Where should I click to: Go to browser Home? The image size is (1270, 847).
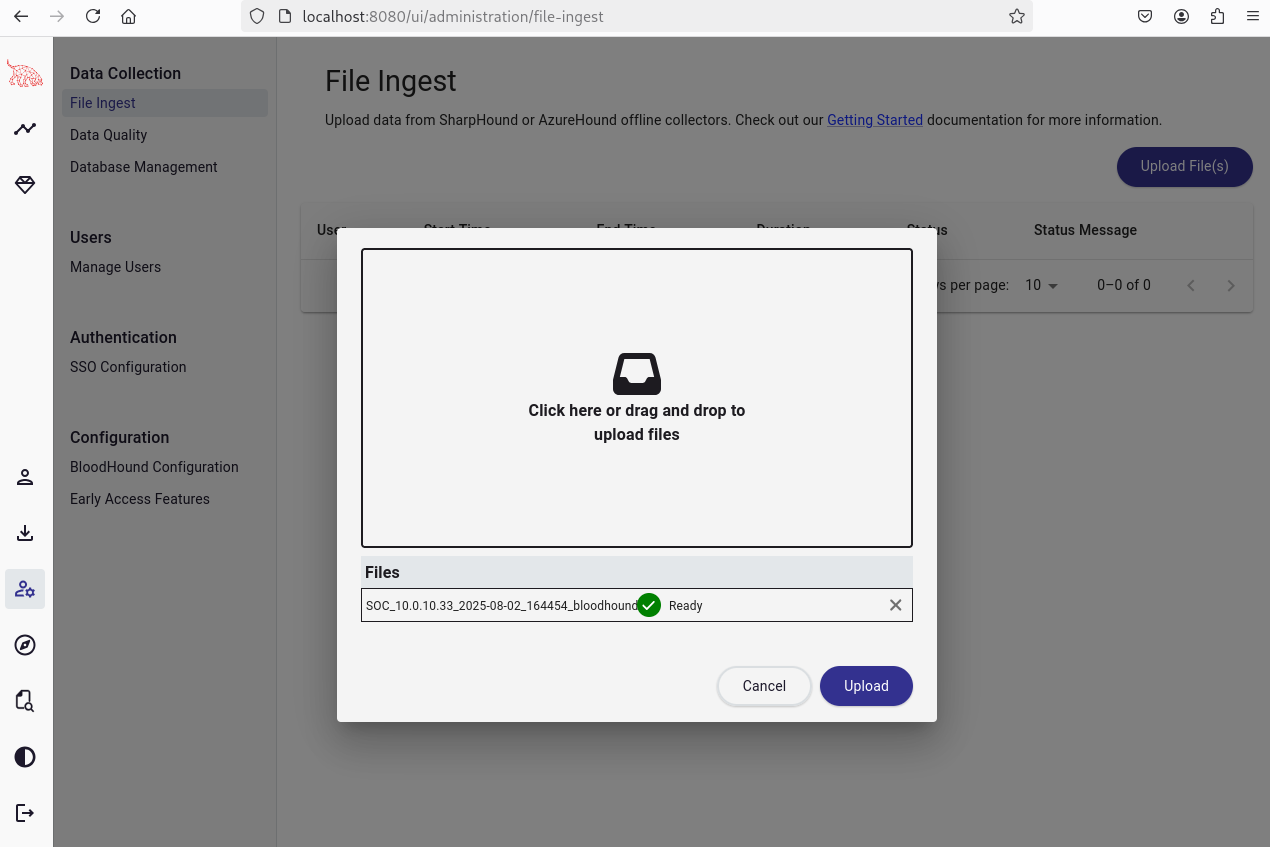[128, 16]
